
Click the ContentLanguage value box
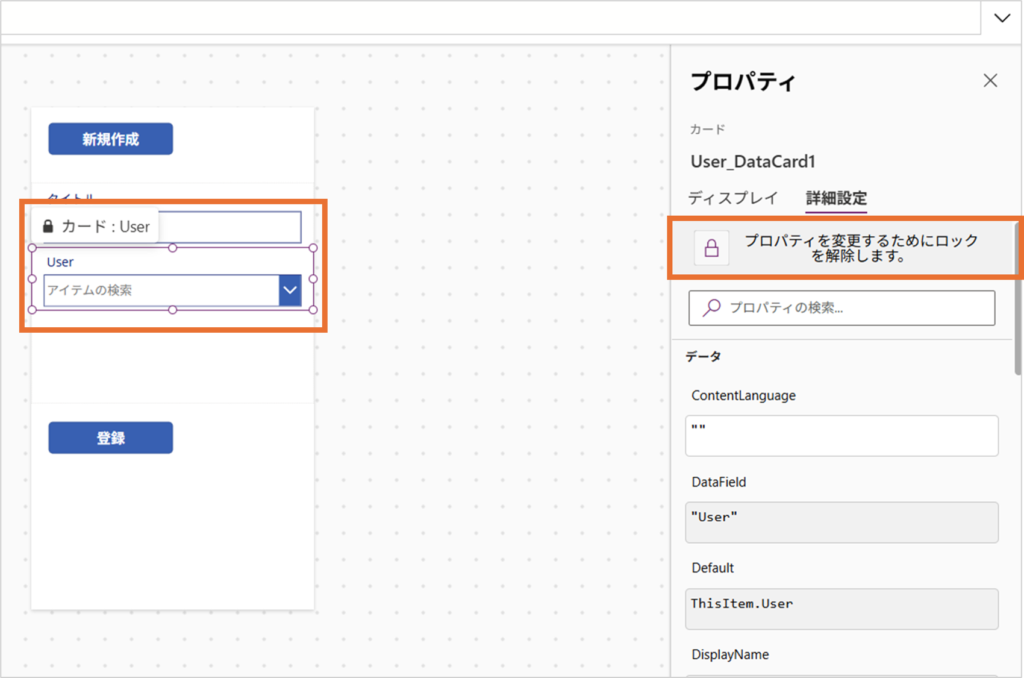[842, 436]
